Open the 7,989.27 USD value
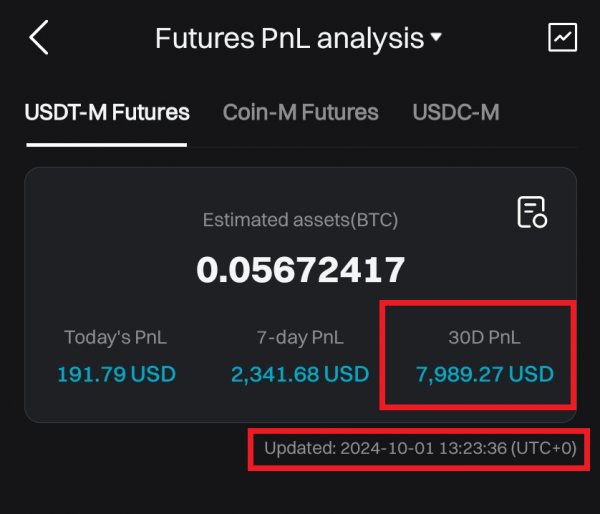 coord(485,375)
